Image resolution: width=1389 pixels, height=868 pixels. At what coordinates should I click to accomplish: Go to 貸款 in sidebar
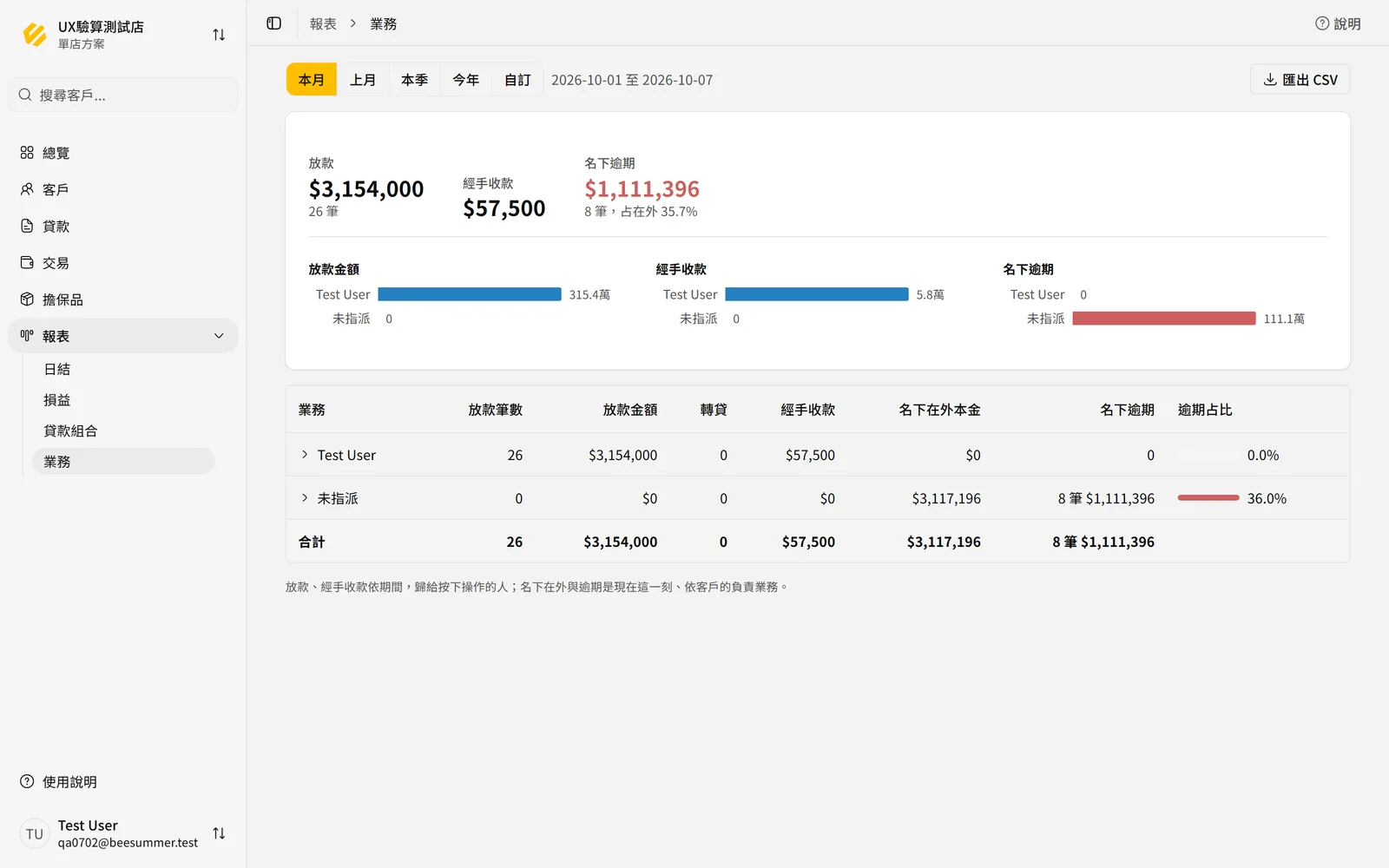pyautogui.click(x=123, y=226)
